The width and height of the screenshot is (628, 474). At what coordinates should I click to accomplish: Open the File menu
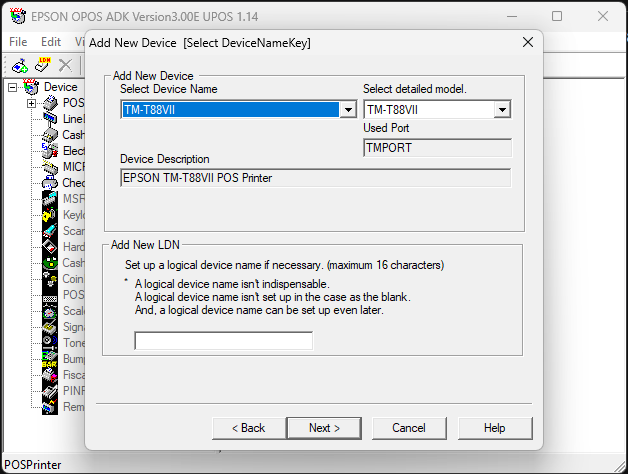click(x=18, y=42)
